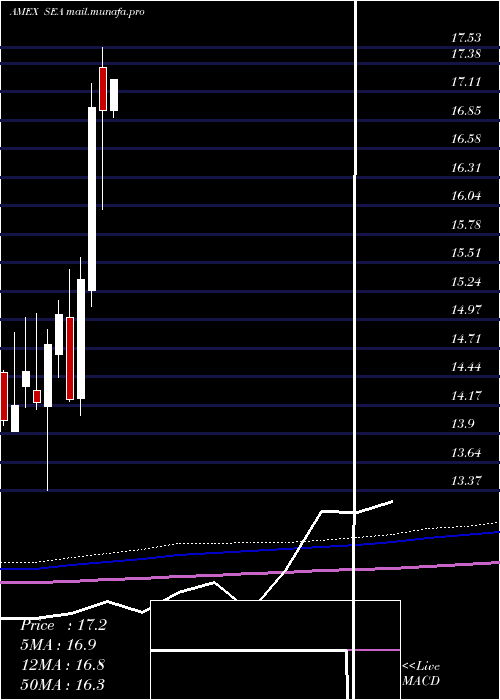Click the mail.munafa.pro text
The width and height of the screenshot is (500, 700).
[105, 12]
